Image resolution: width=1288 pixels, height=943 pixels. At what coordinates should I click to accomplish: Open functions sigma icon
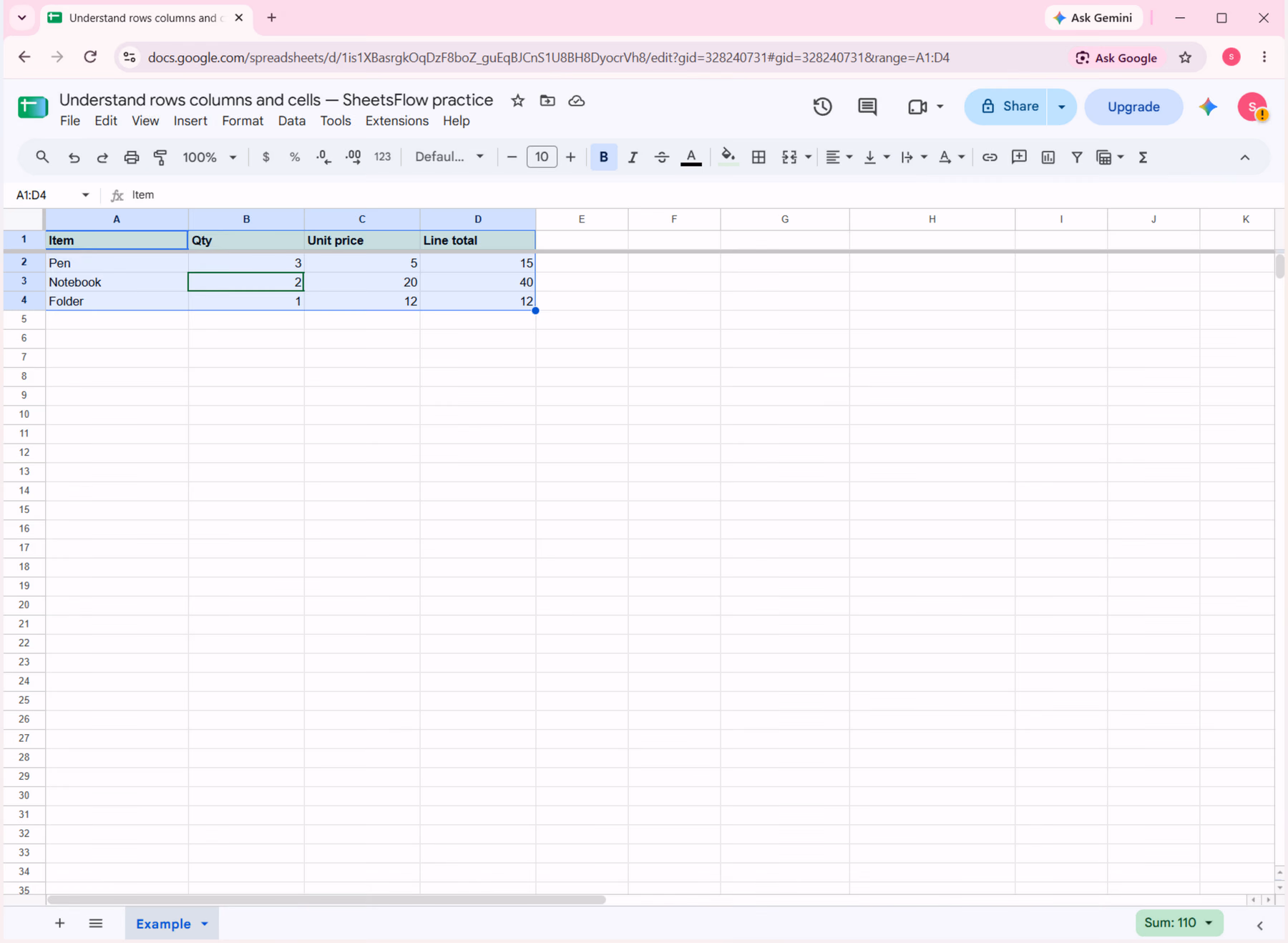(1143, 157)
